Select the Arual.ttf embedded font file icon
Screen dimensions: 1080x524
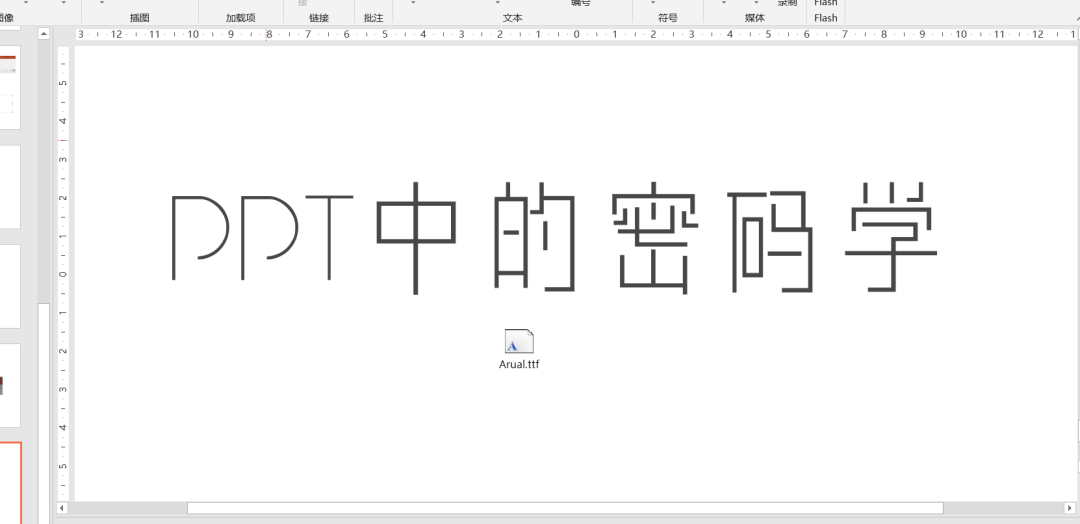[x=519, y=342]
